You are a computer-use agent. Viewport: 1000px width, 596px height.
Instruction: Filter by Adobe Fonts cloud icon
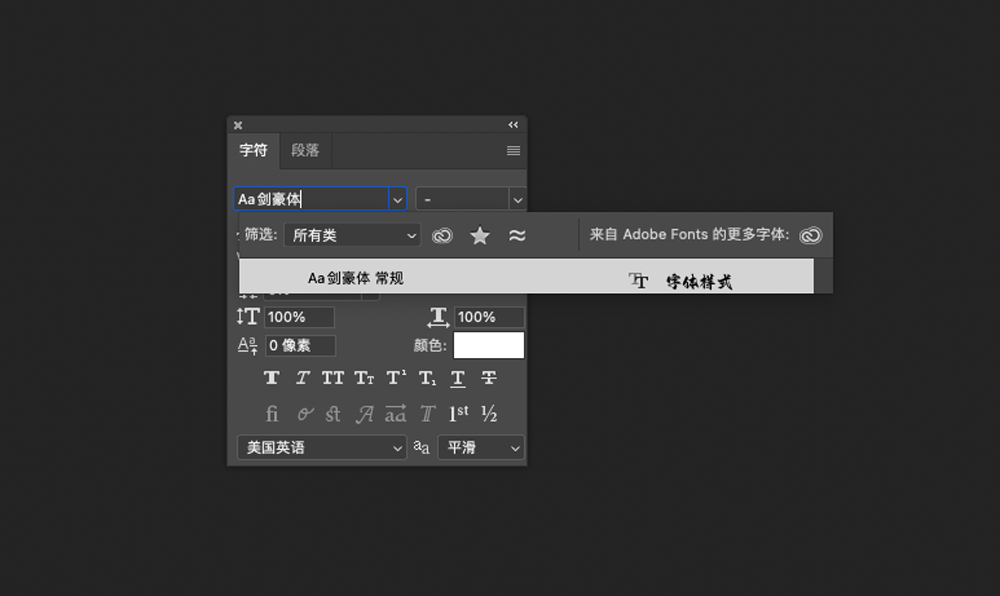[x=442, y=235]
